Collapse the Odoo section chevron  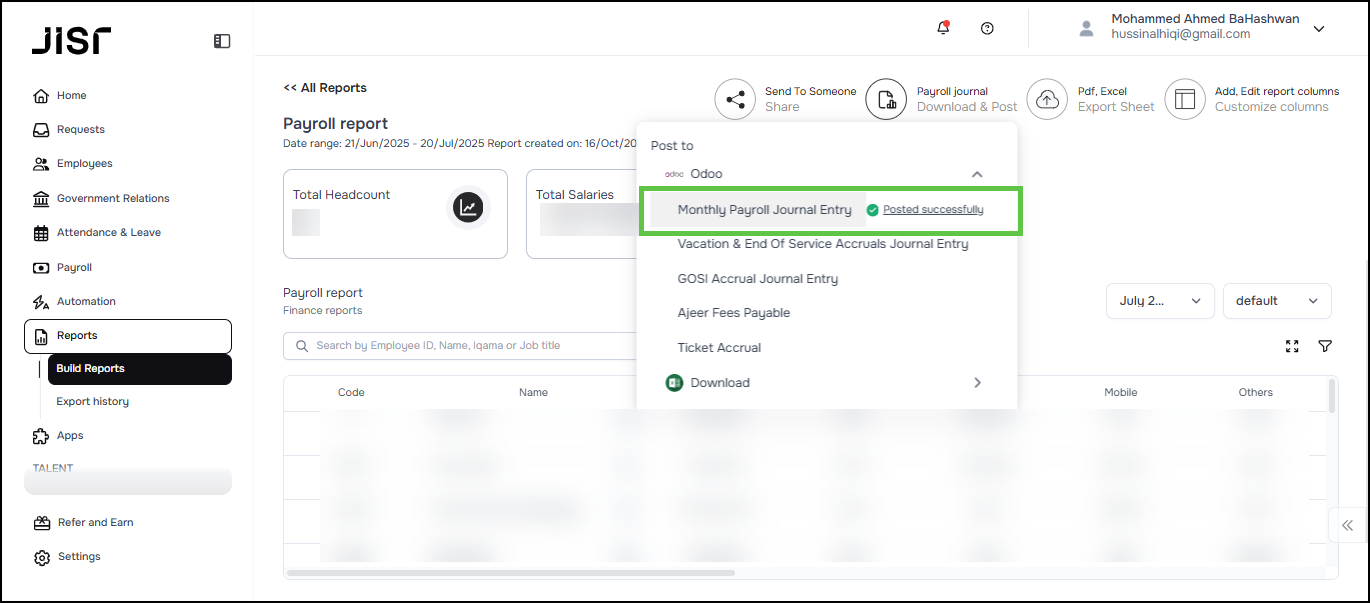(x=977, y=174)
